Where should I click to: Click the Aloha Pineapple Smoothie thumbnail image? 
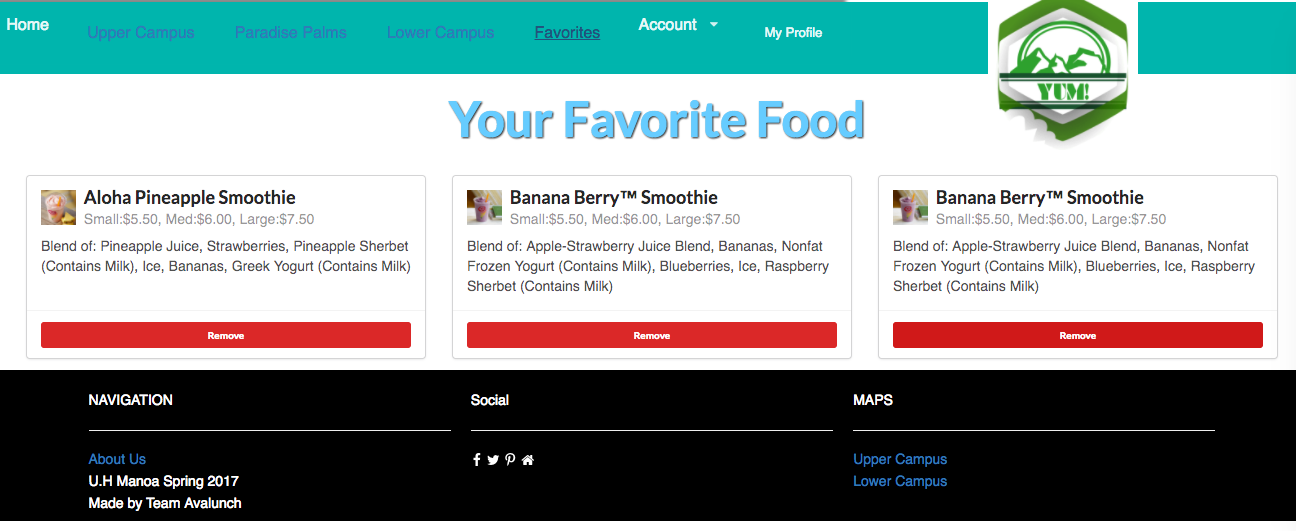[x=59, y=207]
